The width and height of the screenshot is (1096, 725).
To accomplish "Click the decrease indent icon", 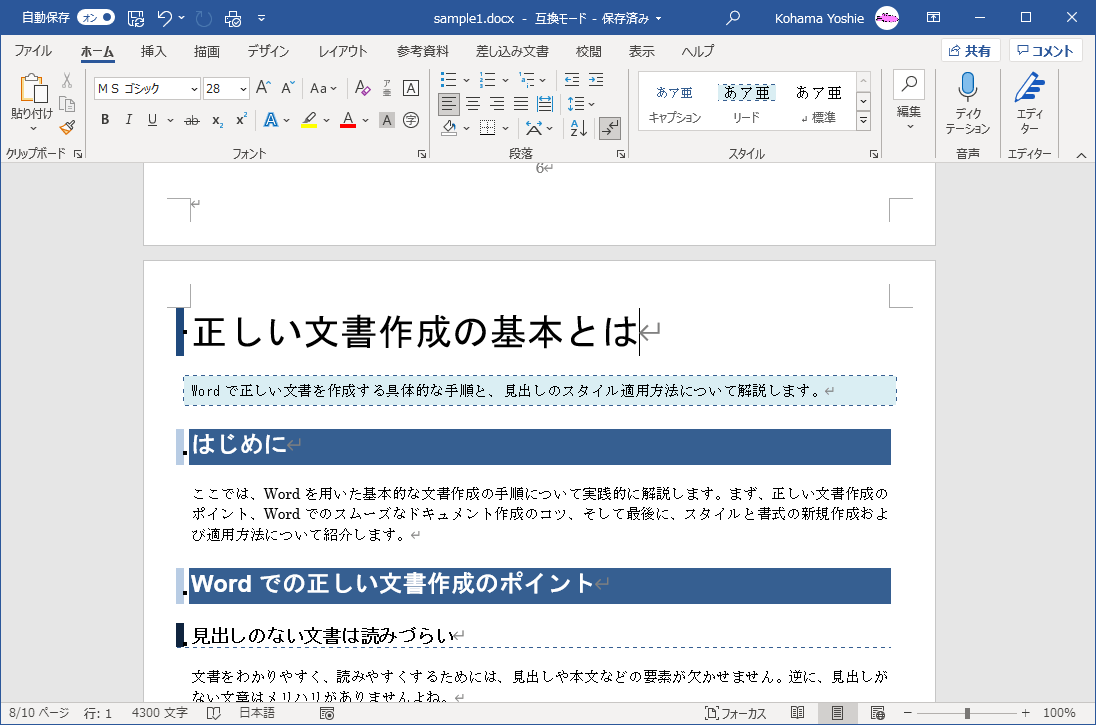I will (572, 80).
